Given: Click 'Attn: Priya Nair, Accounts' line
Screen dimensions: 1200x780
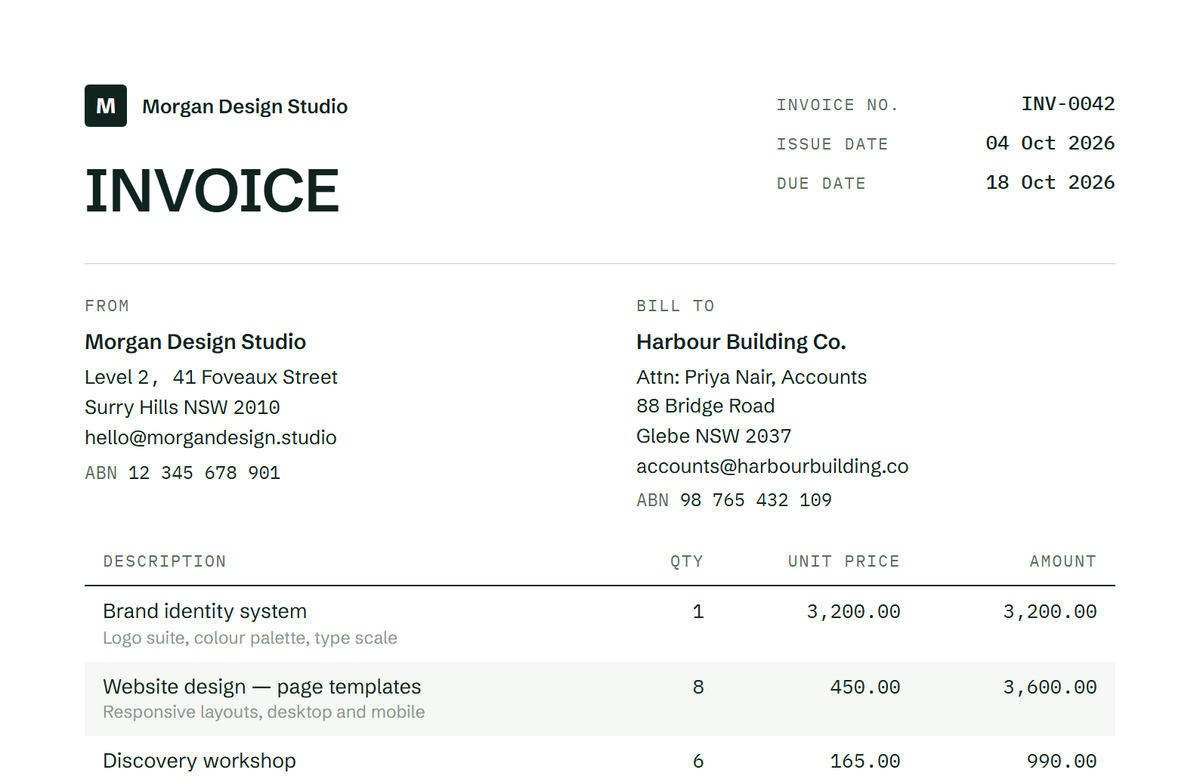Looking at the screenshot, I should [752, 377].
